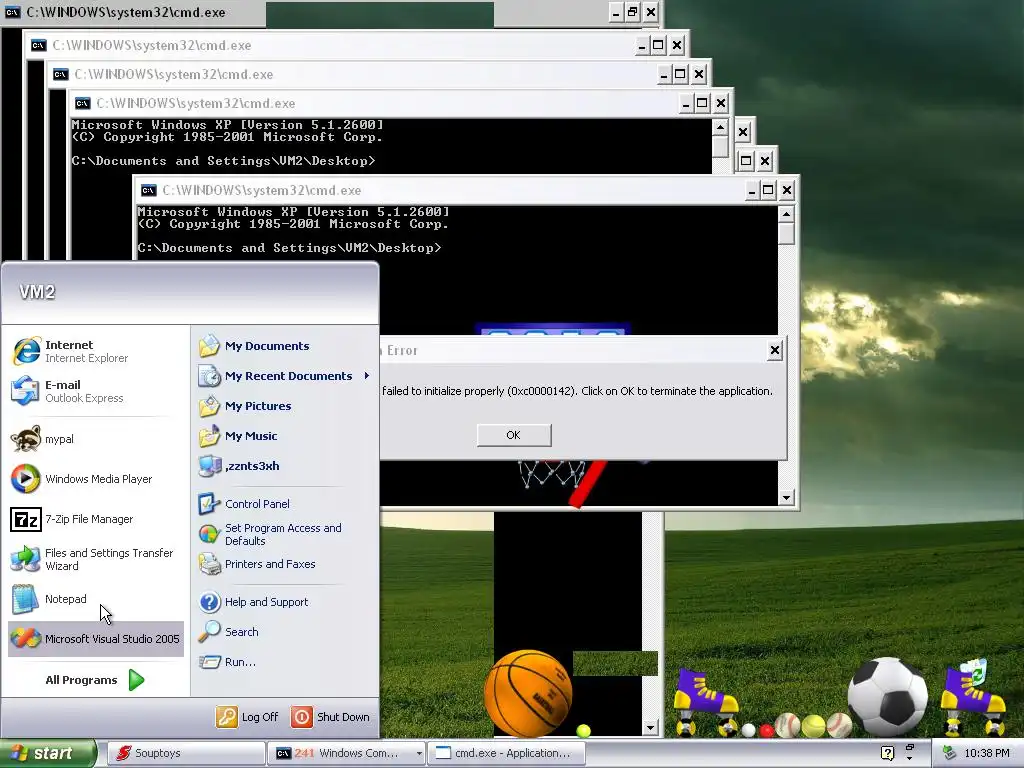Click the Shut Down power icon
Screen dimensions: 1024x768
[x=301, y=717]
